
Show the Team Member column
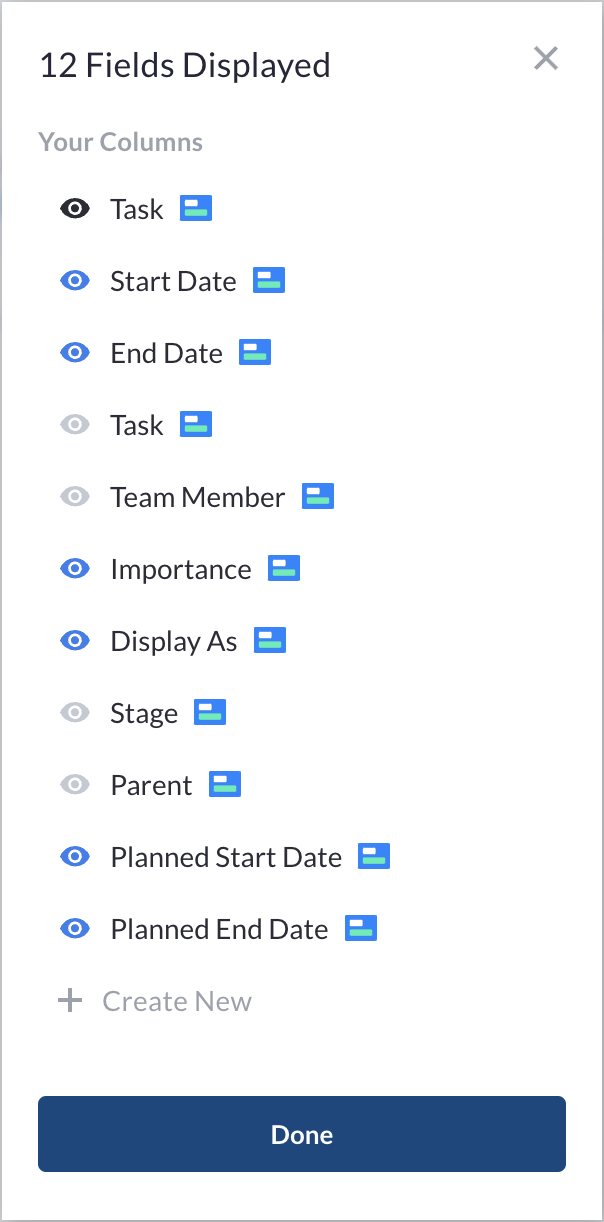pos(75,497)
